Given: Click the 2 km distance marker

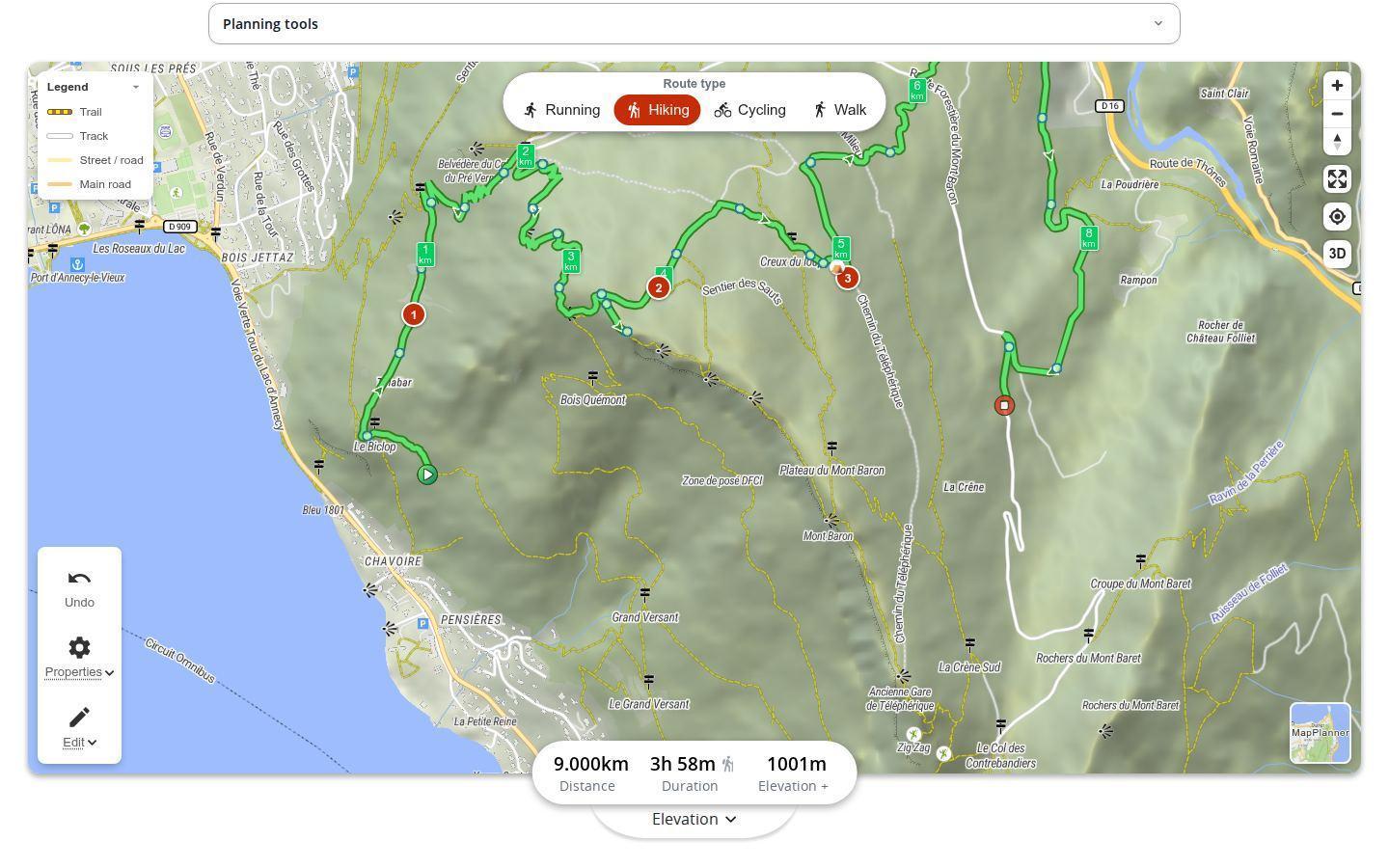Looking at the screenshot, I should pyautogui.click(x=526, y=156).
